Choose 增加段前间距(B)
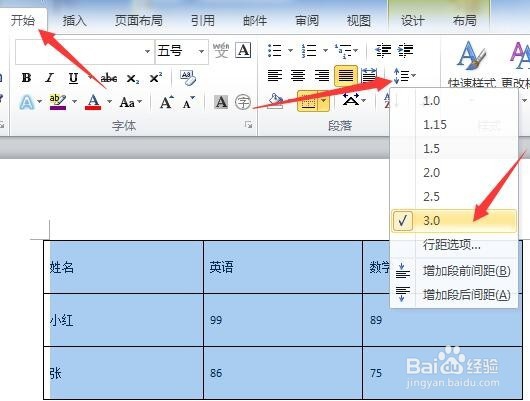530x401 pixels. click(454, 271)
